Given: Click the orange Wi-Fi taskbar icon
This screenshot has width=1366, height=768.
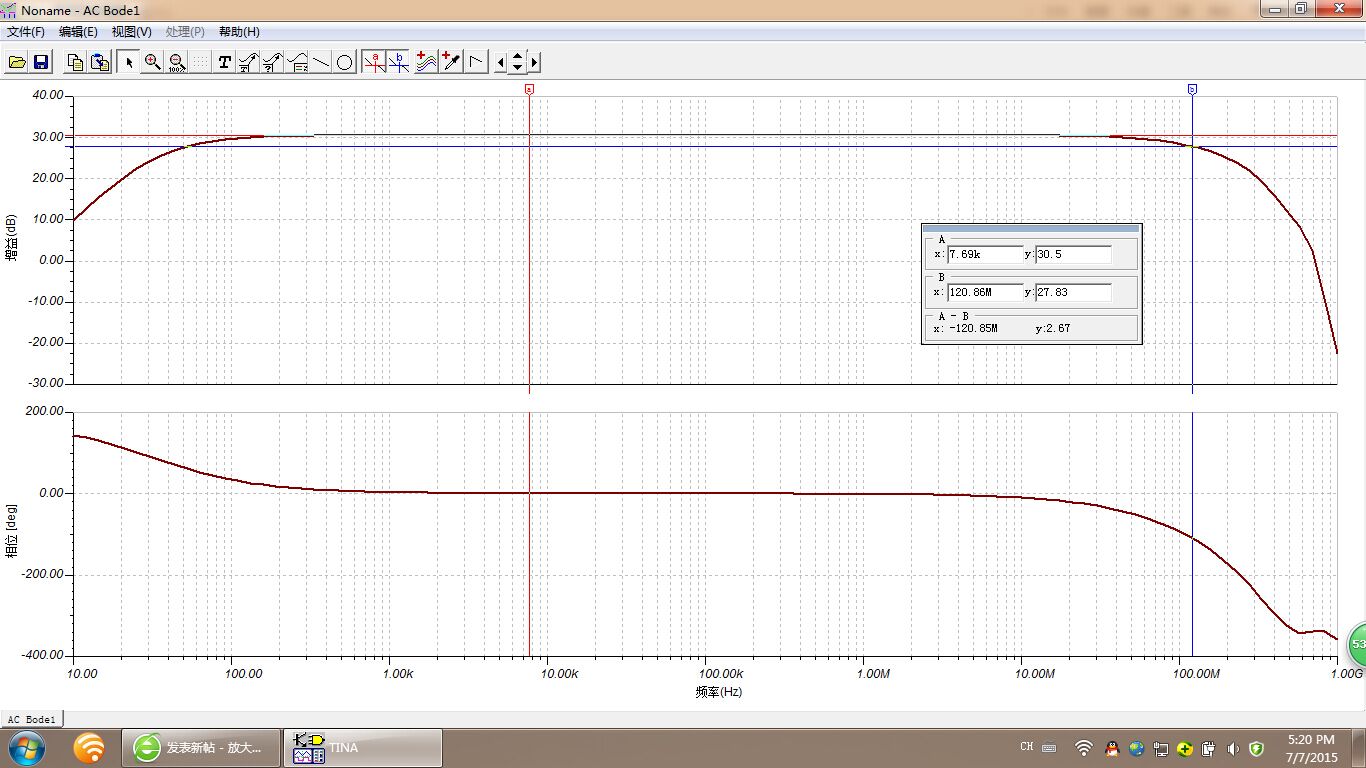Looking at the screenshot, I should (x=89, y=747).
